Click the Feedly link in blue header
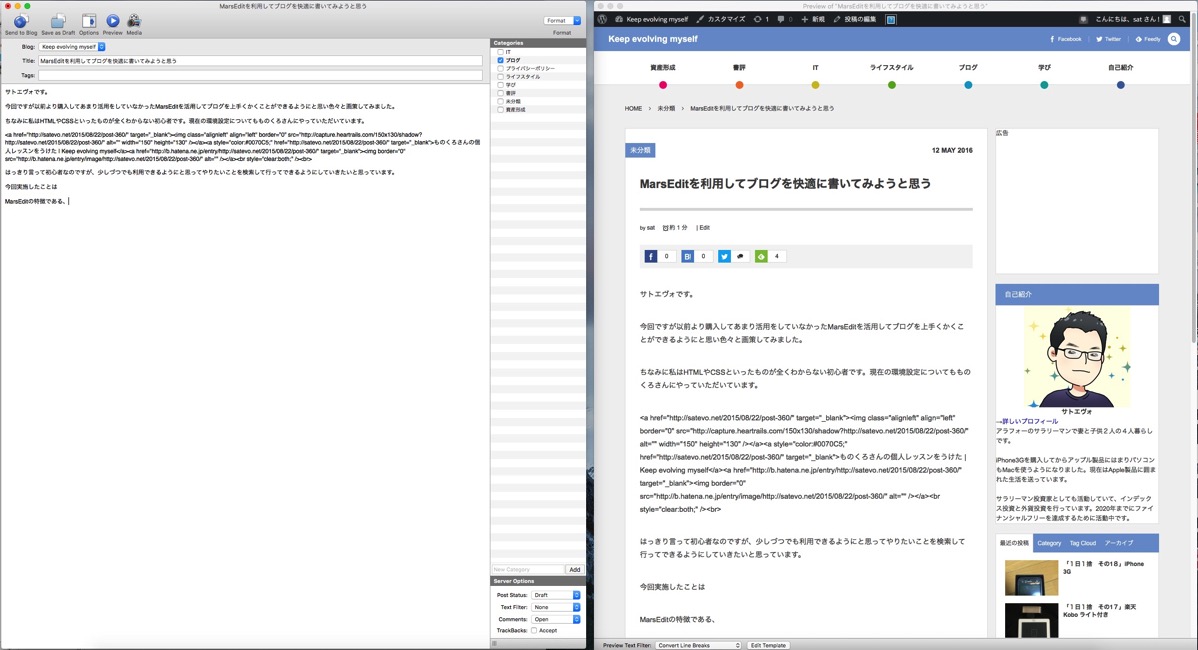The height and width of the screenshot is (650, 1198). click(x=1148, y=39)
